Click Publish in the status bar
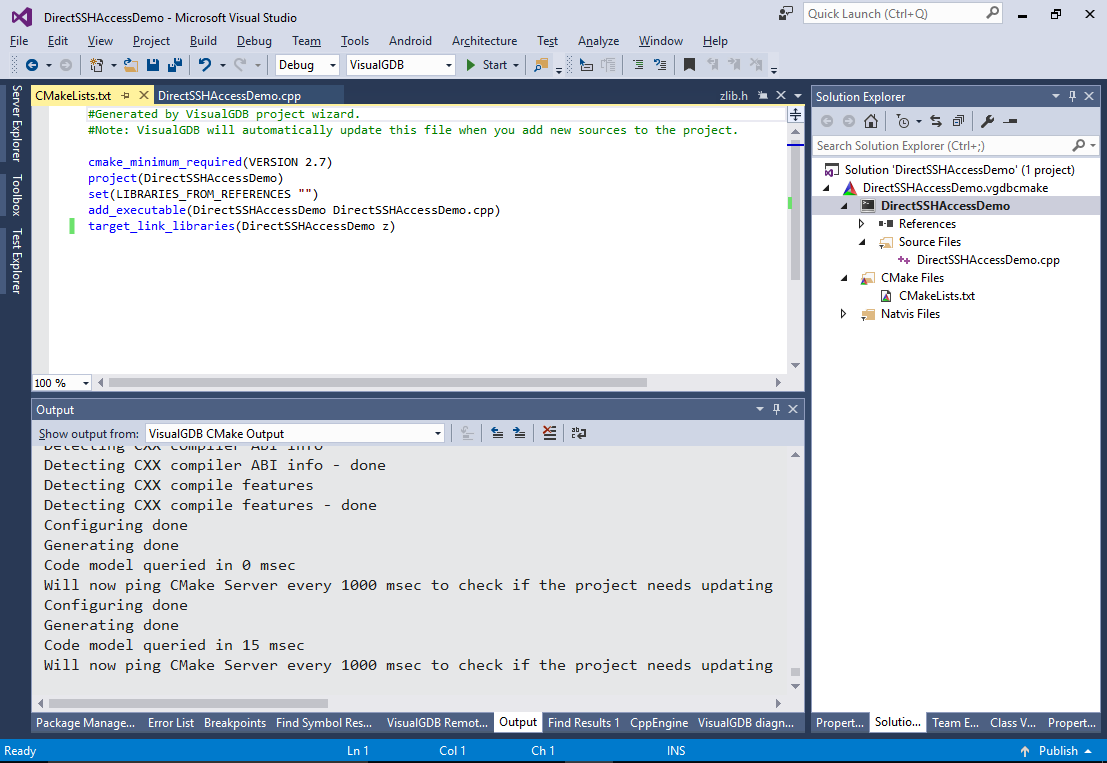The width and height of the screenshot is (1107, 763). [1058, 751]
